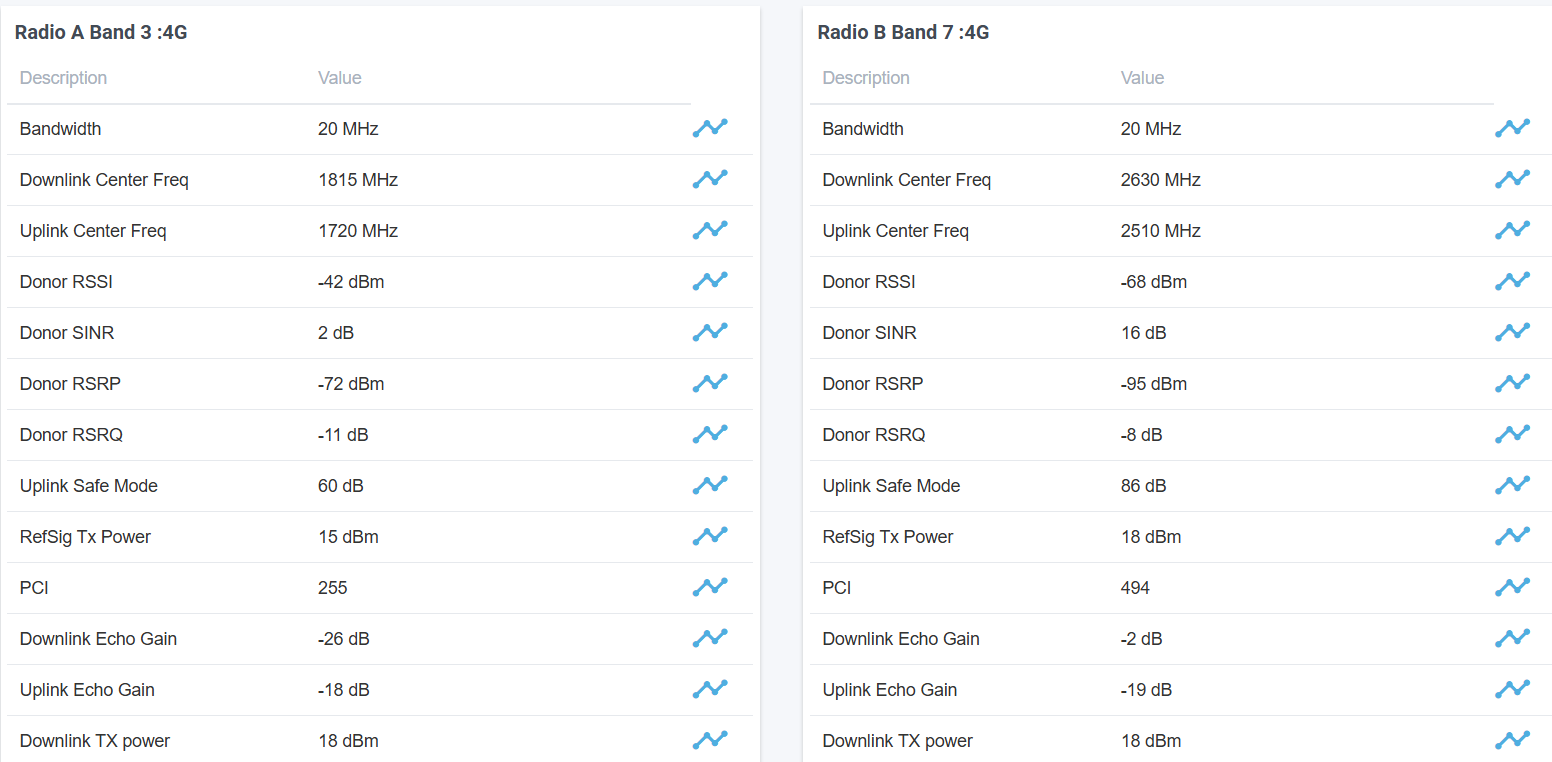The width and height of the screenshot is (1552, 762).
Task: Click Radio B RefSig Tx Power chart icon
Action: 1512,536
